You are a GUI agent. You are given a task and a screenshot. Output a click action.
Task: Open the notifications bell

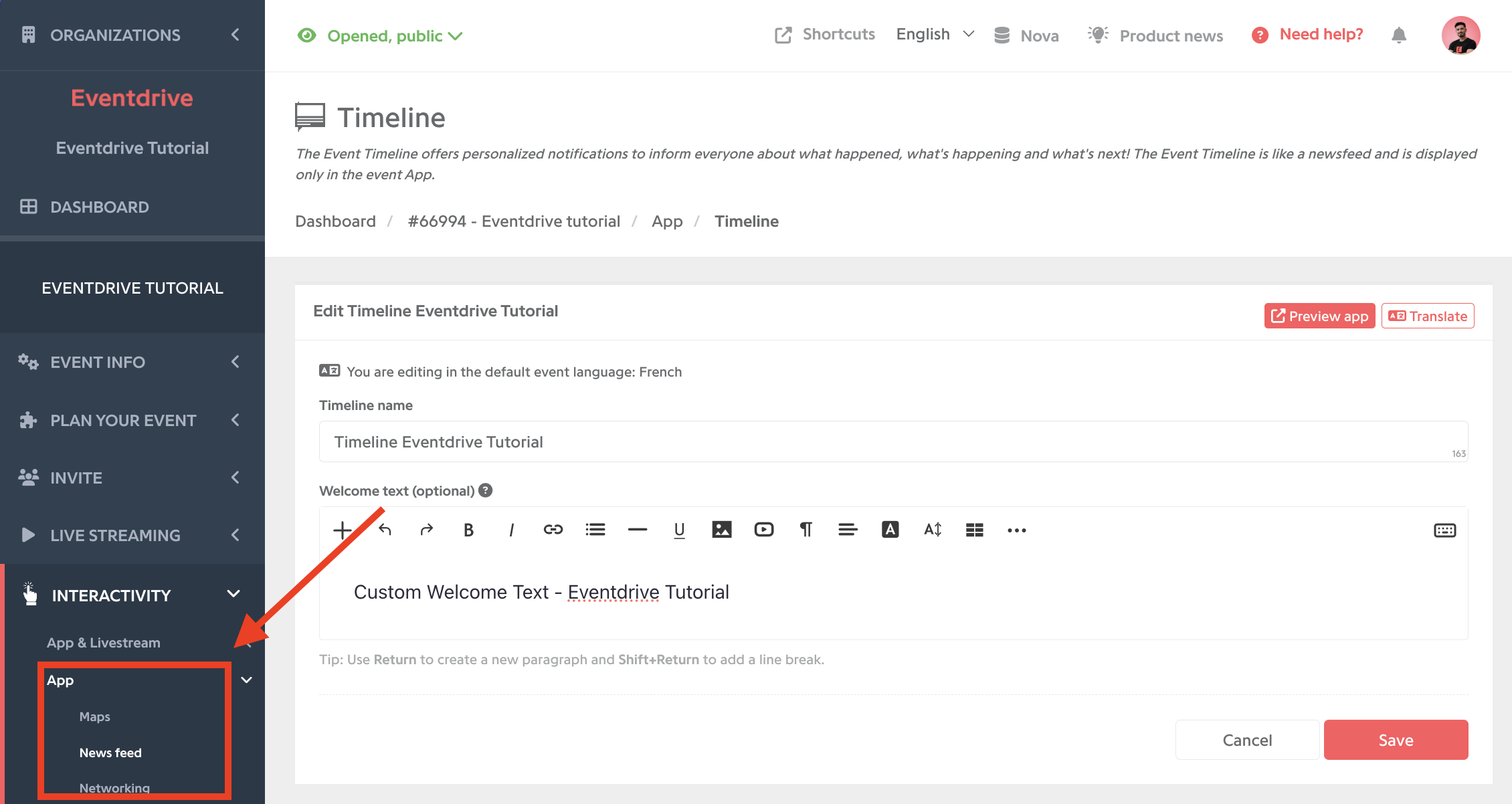1398,35
